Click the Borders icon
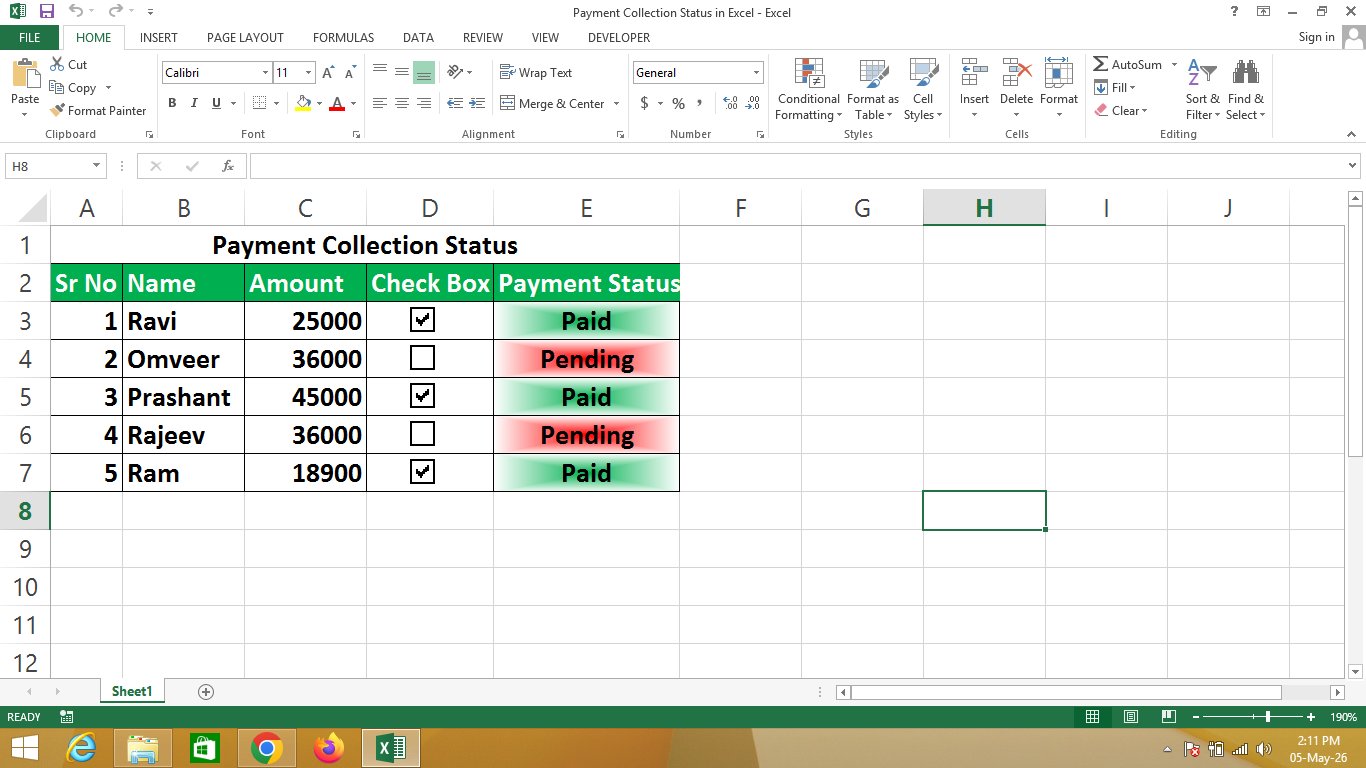Viewport: 1366px width, 768px height. pyautogui.click(x=259, y=103)
